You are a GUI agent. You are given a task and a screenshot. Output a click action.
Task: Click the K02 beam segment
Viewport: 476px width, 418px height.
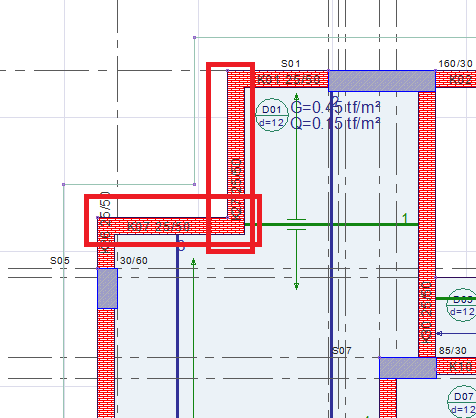[x=456, y=79]
